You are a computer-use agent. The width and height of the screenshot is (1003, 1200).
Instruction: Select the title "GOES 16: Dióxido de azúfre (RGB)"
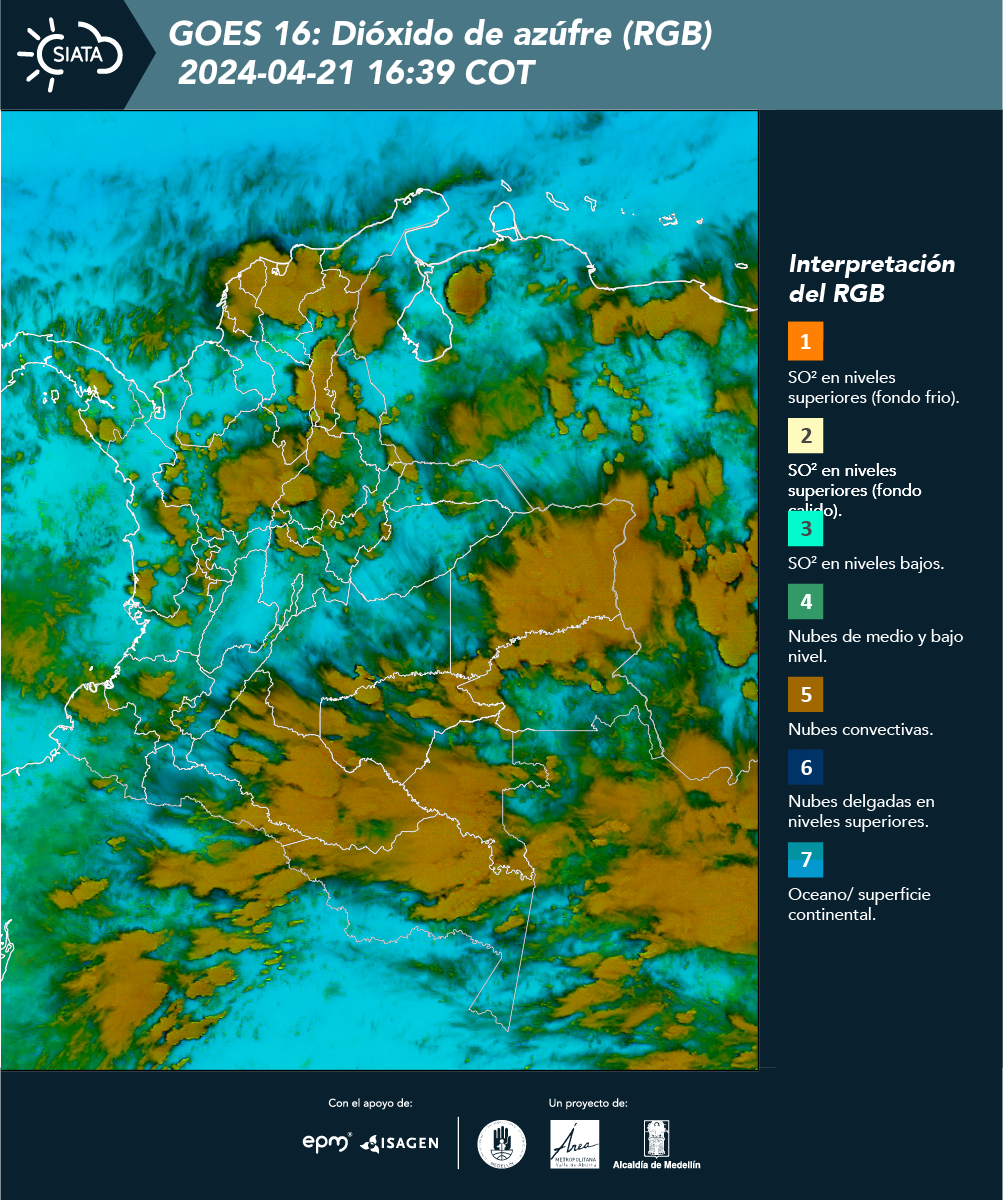click(x=440, y=34)
